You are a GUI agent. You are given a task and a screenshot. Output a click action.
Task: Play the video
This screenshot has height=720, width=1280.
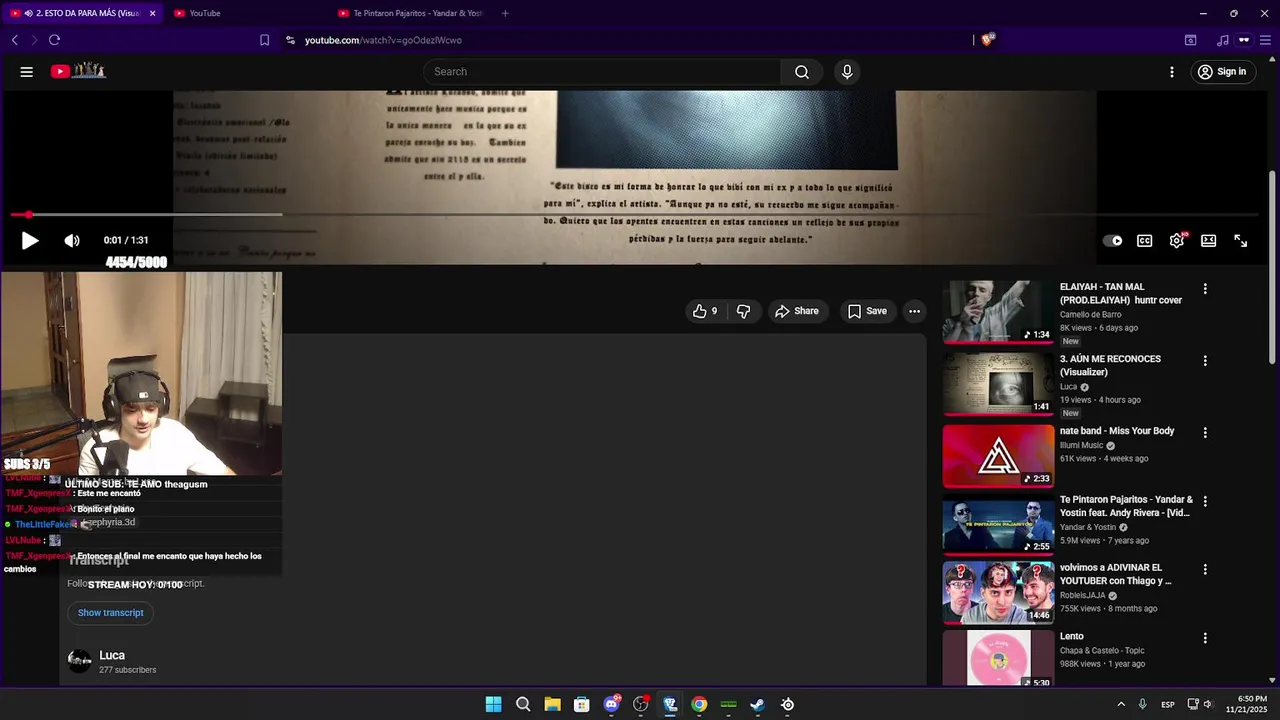coord(30,241)
